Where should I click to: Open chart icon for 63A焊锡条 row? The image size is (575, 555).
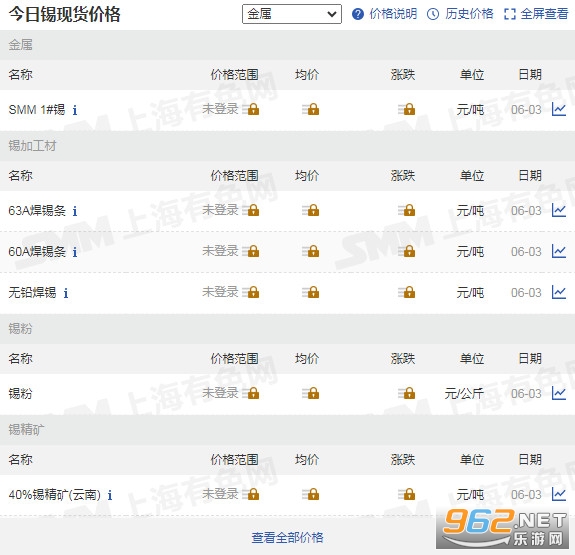(559, 211)
